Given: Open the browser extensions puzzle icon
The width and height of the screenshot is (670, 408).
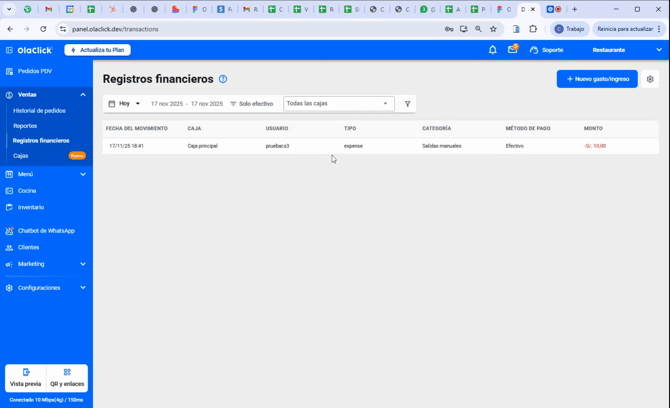Looking at the screenshot, I should click(x=533, y=29).
